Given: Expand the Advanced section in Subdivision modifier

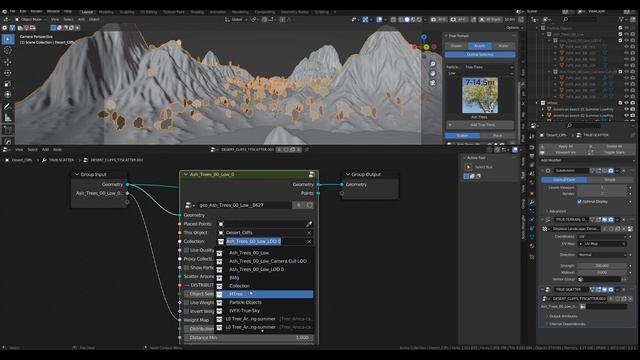Looking at the screenshot, I should coord(556,211).
